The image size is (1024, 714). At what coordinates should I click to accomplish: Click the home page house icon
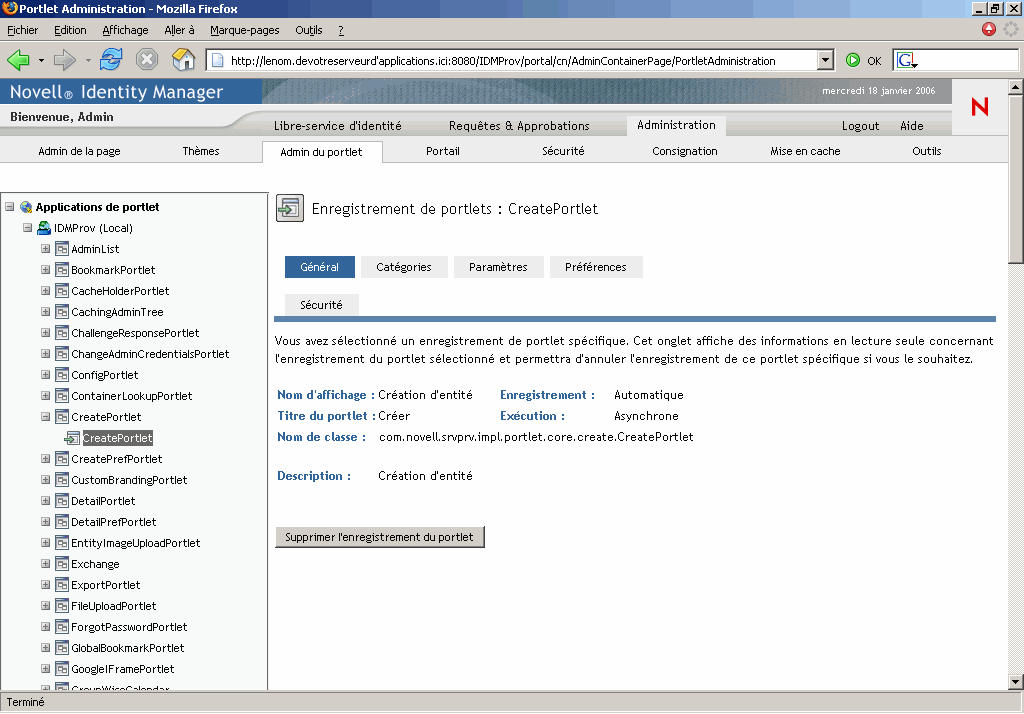[x=184, y=59]
